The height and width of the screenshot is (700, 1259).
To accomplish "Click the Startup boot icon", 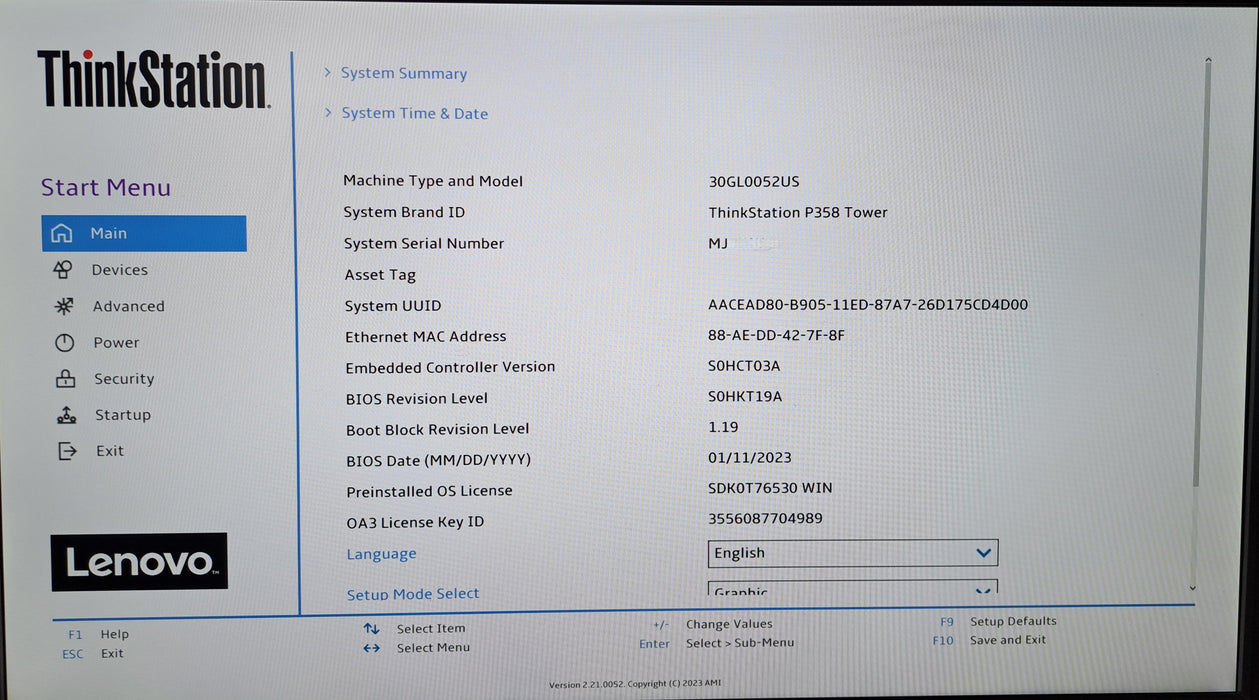I will coord(66,415).
